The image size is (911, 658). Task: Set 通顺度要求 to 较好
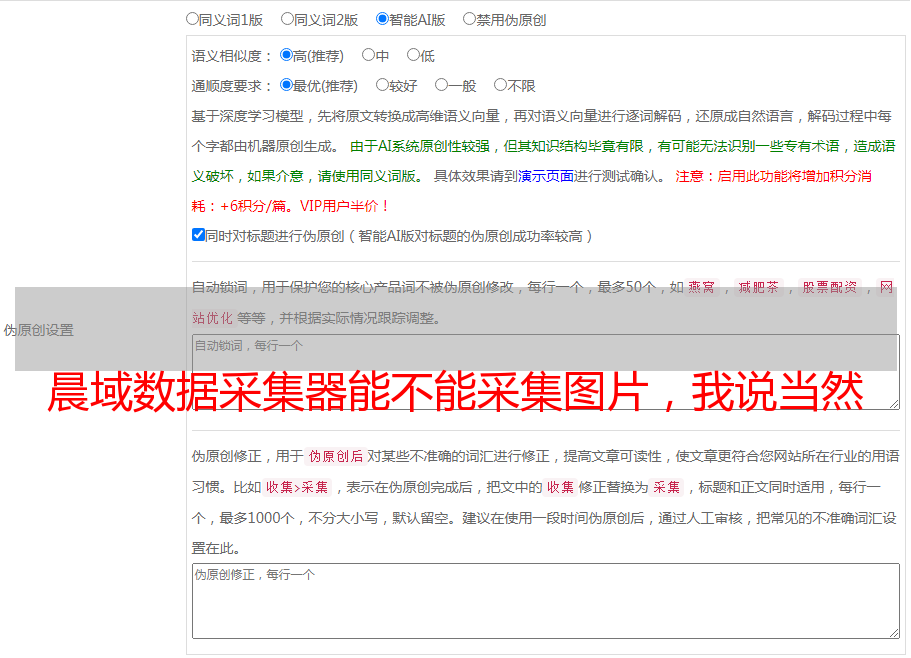[x=382, y=86]
